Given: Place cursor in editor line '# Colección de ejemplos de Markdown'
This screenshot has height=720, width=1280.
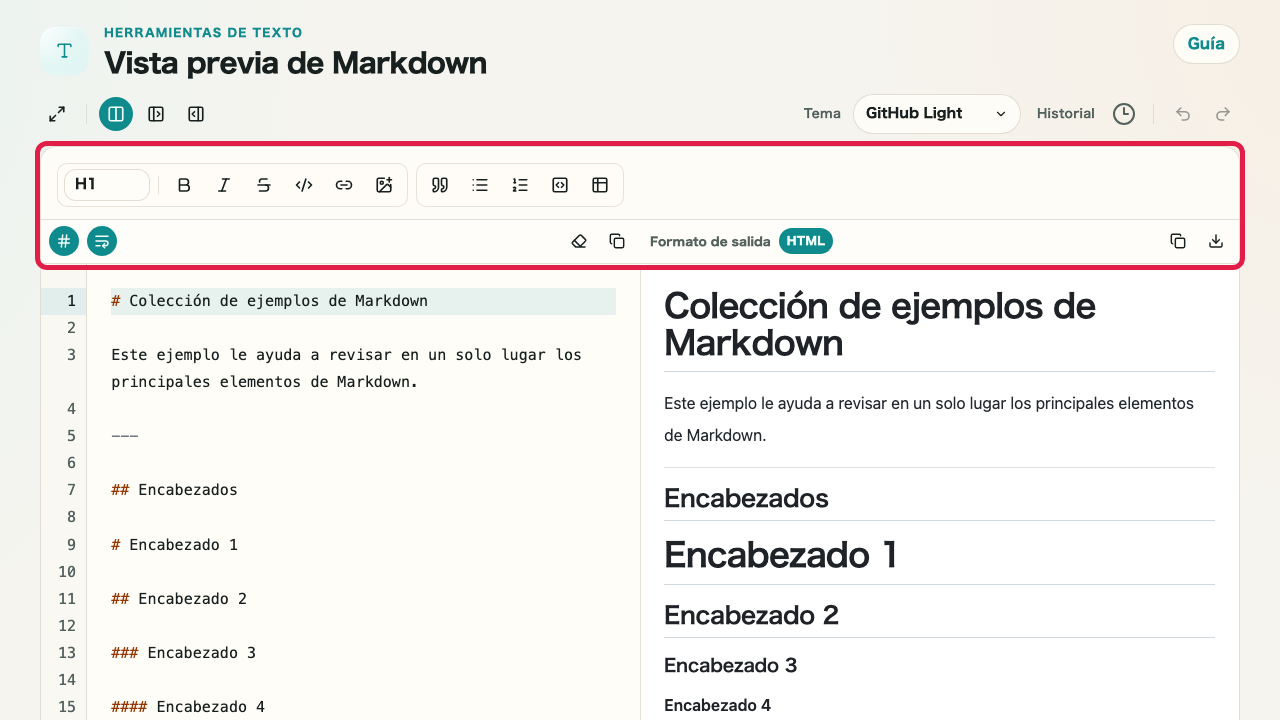Looking at the screenshot, I should [x=363, y=301].
